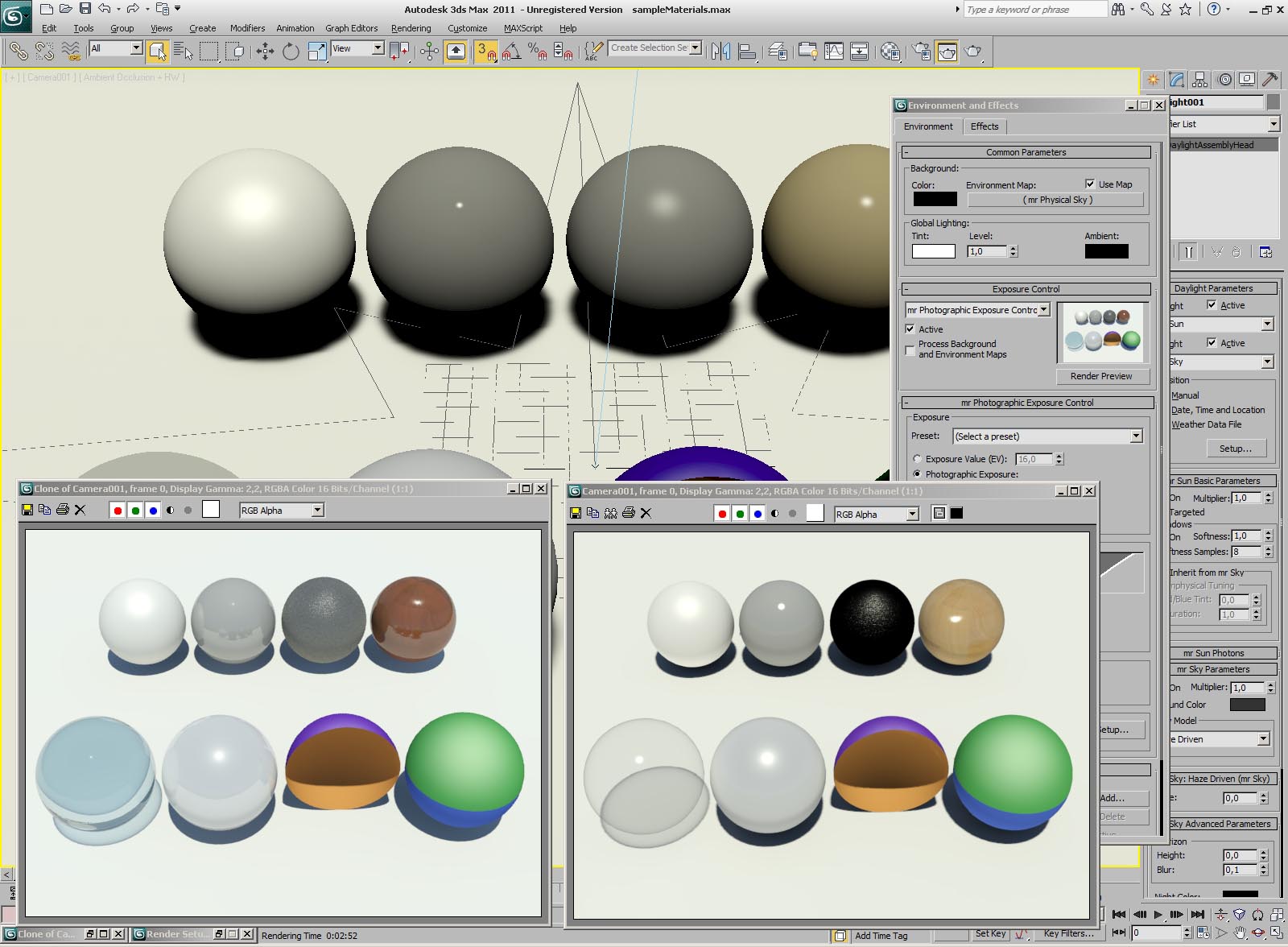Toggle the 3D Snaps button
The image size is (1288, 947).
pos(485,52)
